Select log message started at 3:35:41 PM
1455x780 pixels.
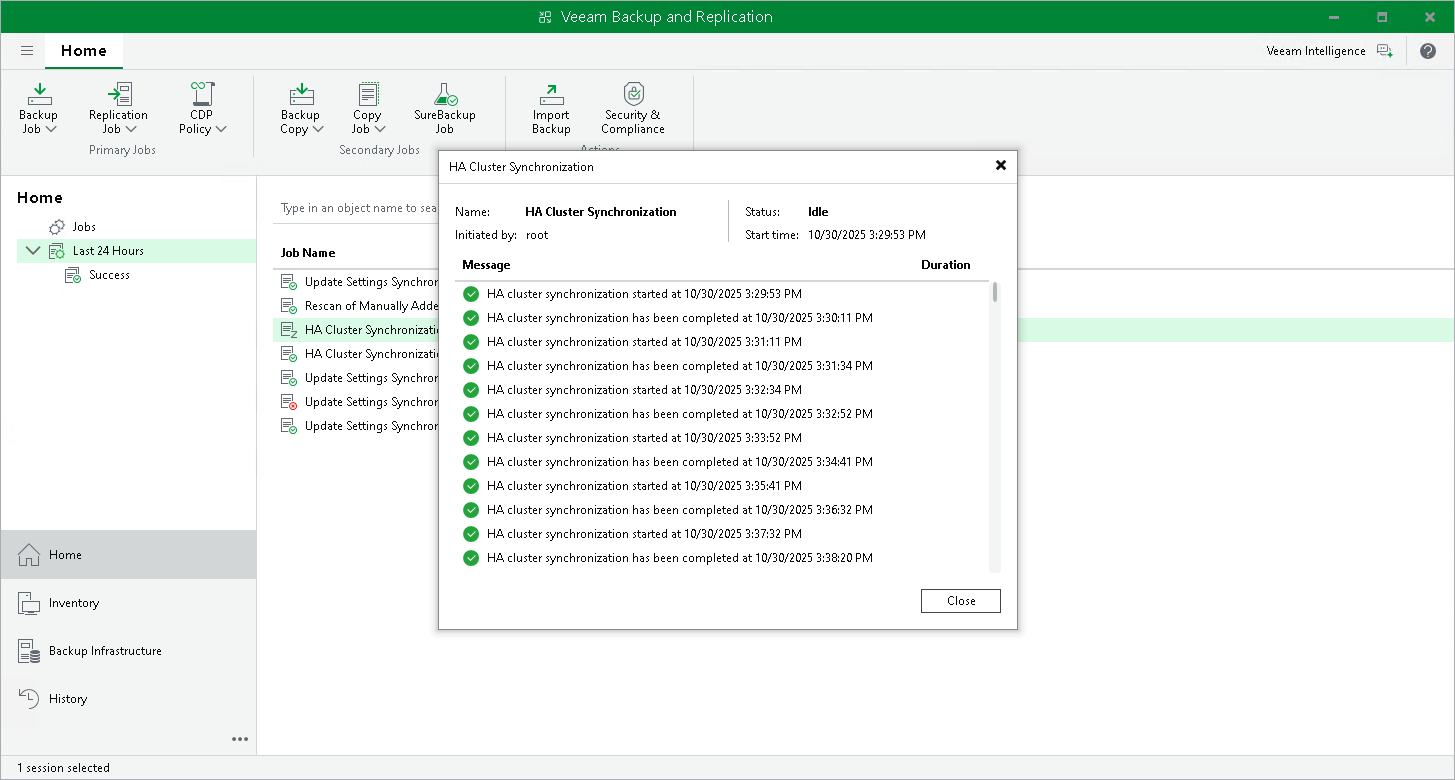click(x=644, y=486)
